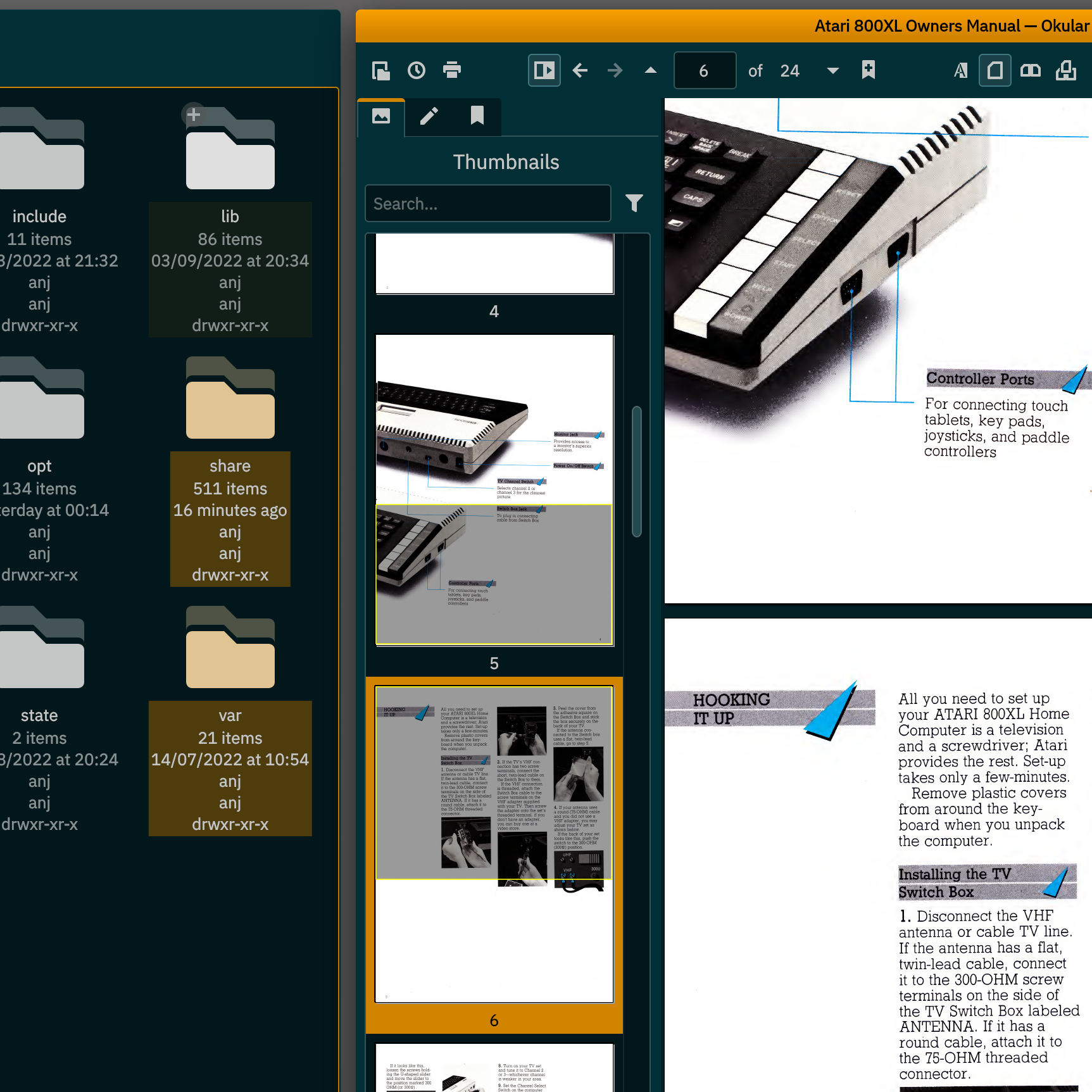Viewport: 1092px width, 1092px height.
Task: Click '2 items' under state
Action: coord(39,738)
